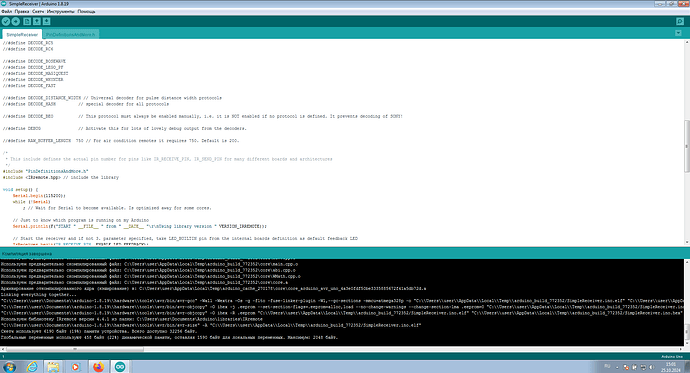This screenshot has height=373, width=690.
Task: Show hidden system tray icons arrow
Action: coord(617,367)
